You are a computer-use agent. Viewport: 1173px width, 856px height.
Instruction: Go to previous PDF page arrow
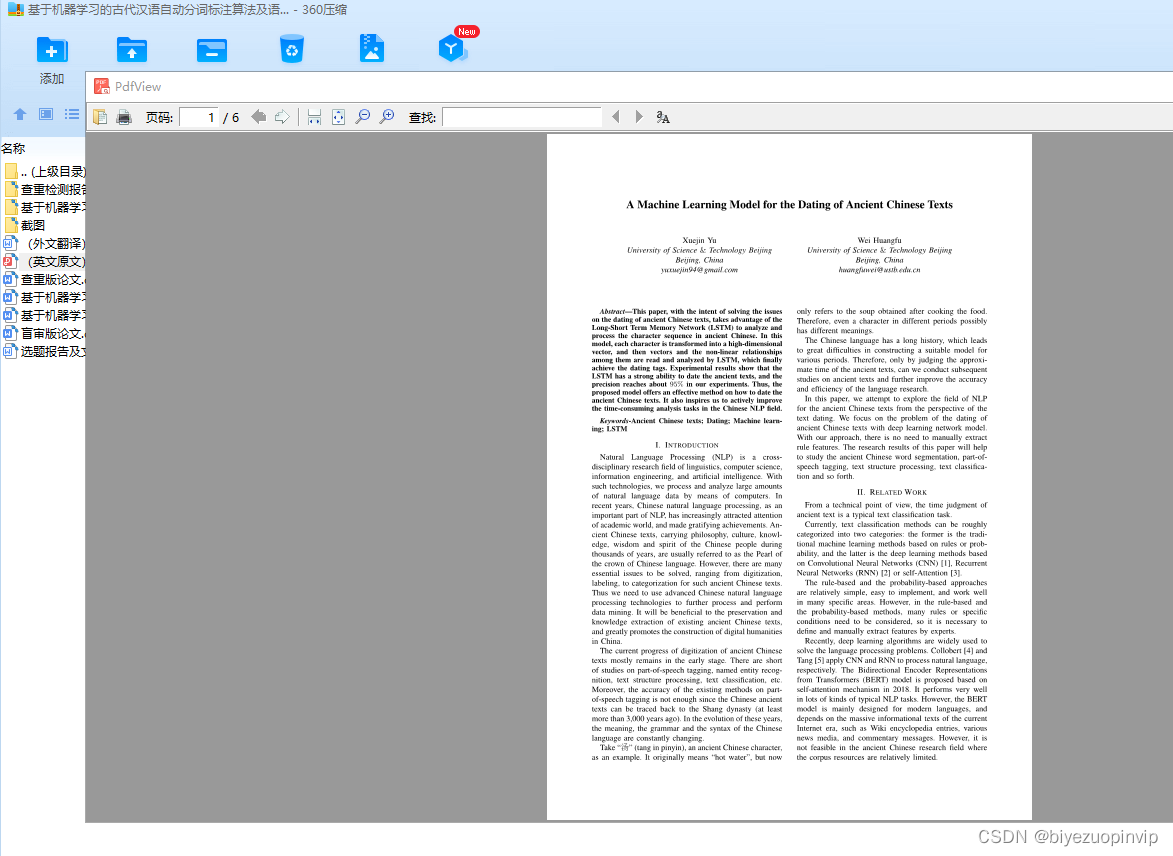pyautogui.click(x=259, y=117)
